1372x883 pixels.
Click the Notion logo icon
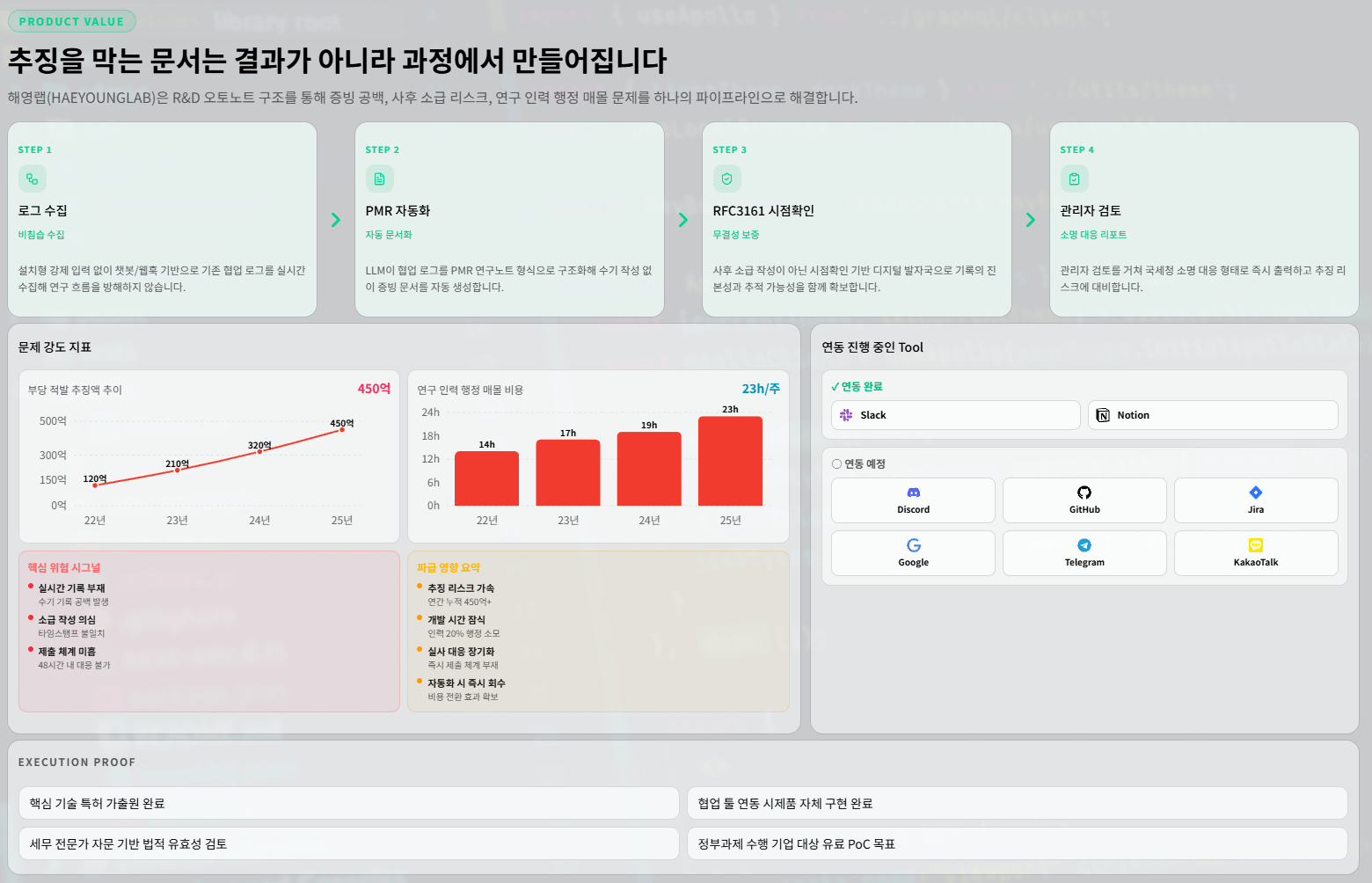(1103, 415)
